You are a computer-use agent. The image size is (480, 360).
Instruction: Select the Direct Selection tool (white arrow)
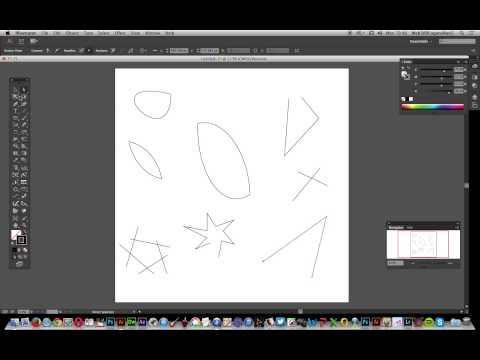24,90
